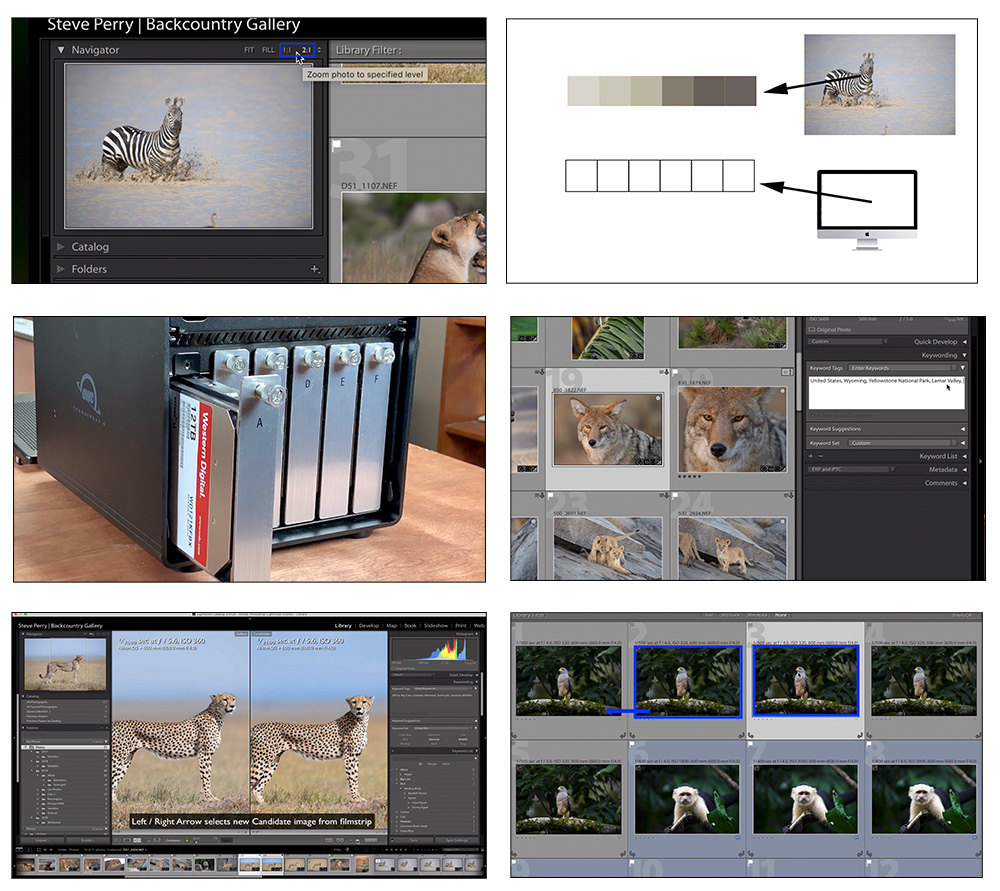Select None in the hawk grid Library Filter

781,615
